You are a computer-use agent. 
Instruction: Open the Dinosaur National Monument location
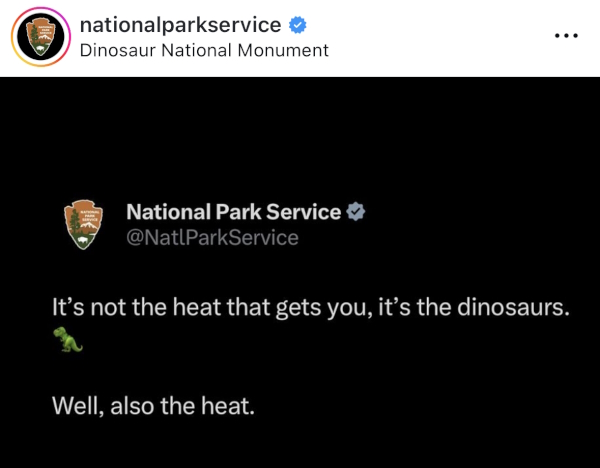coord(203,49)
